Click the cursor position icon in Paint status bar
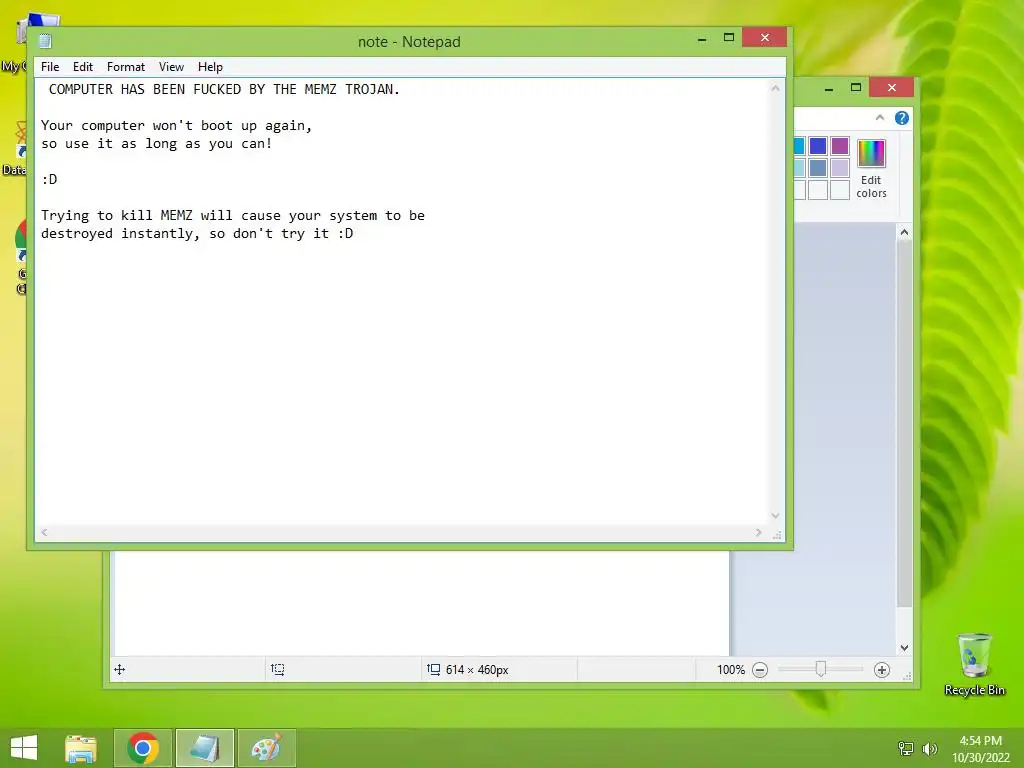1024x768 pixels. 120,670
